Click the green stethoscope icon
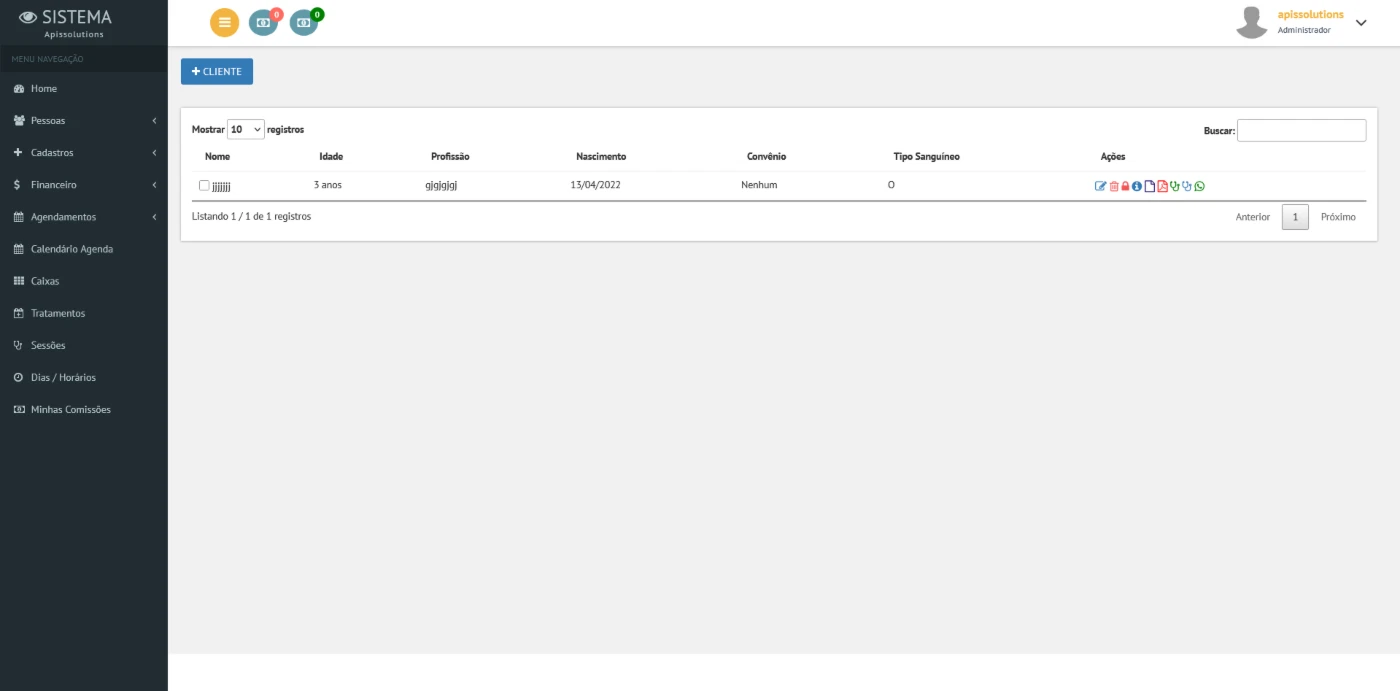This screenshot has width=1400, height=691. point(1175,186)
